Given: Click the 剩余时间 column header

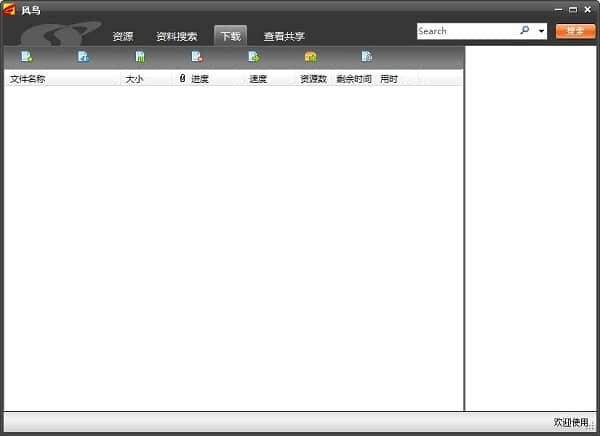Looking at the screenshot, I should tap(354, 79).
